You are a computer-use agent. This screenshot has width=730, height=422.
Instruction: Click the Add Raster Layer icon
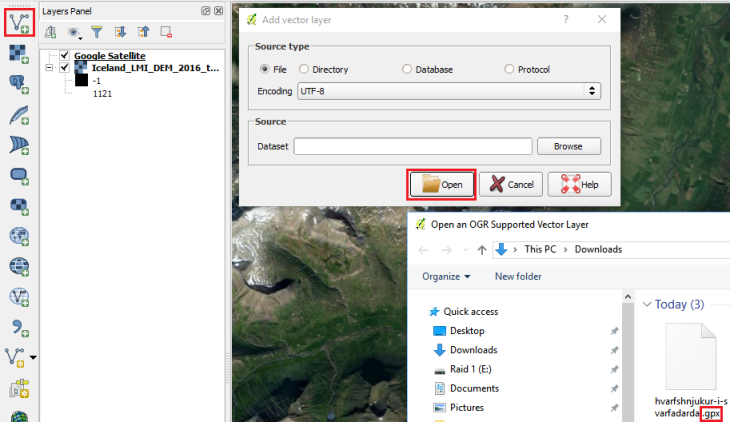[17, 52]
